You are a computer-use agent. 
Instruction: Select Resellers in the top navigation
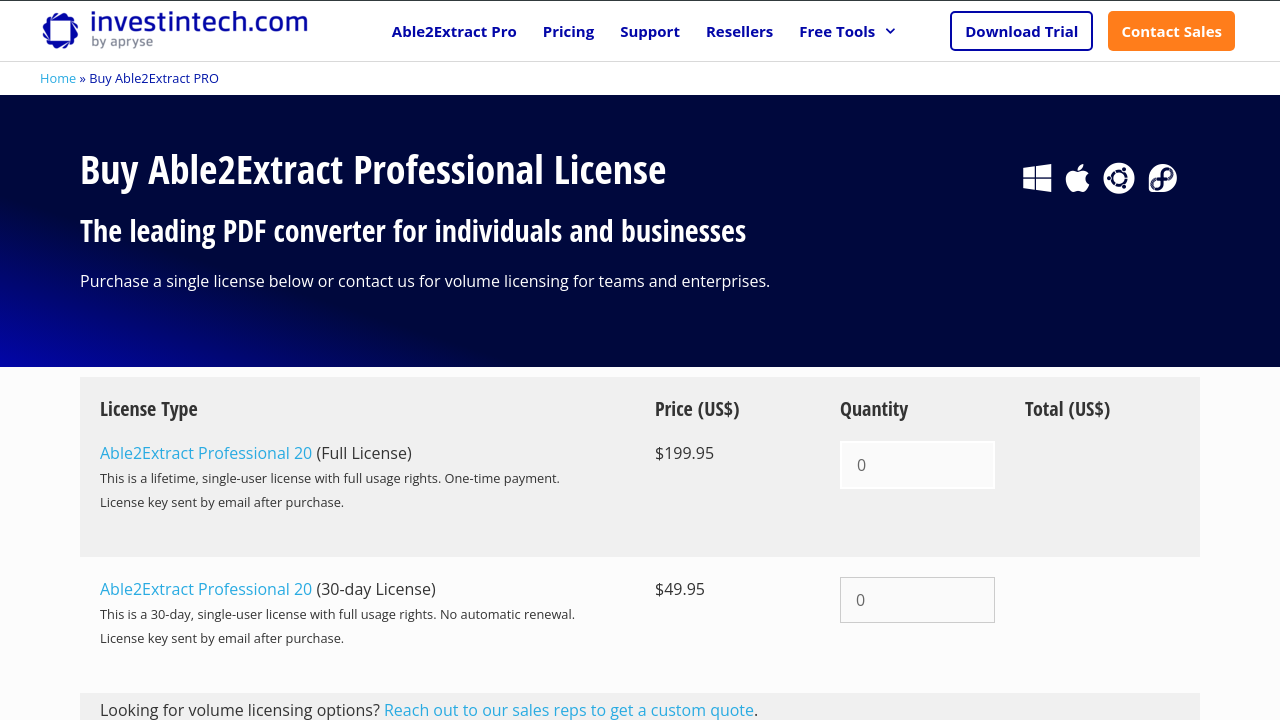739,31
